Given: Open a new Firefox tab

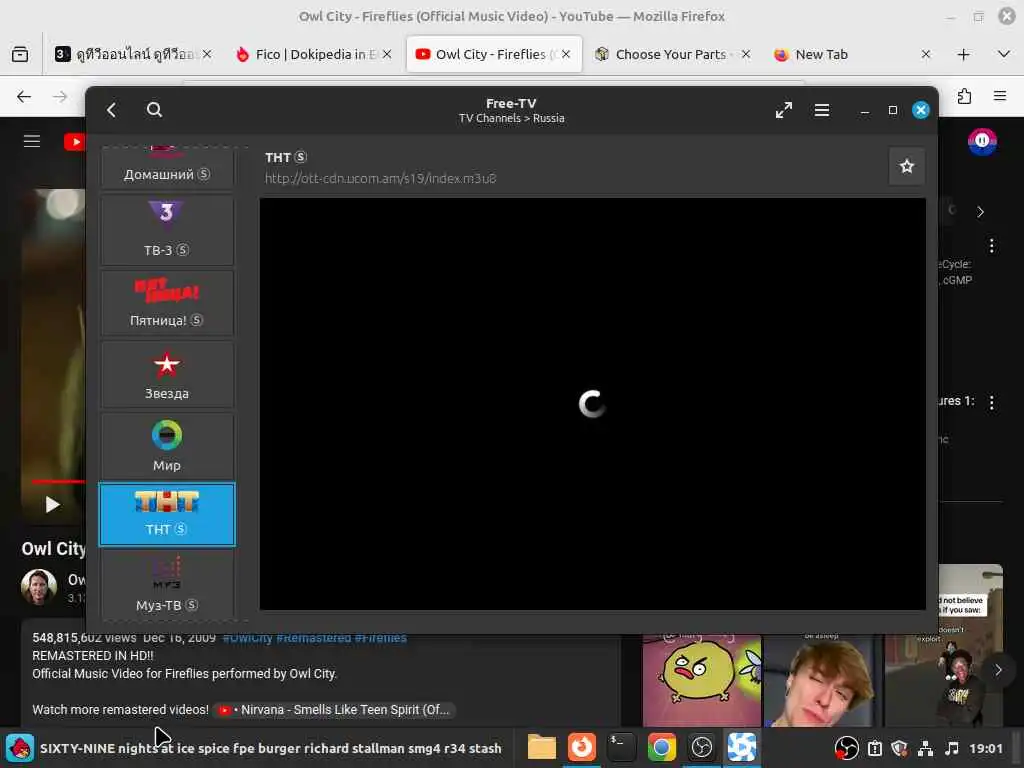Looking at the screenshot, I should pos(963,54).
